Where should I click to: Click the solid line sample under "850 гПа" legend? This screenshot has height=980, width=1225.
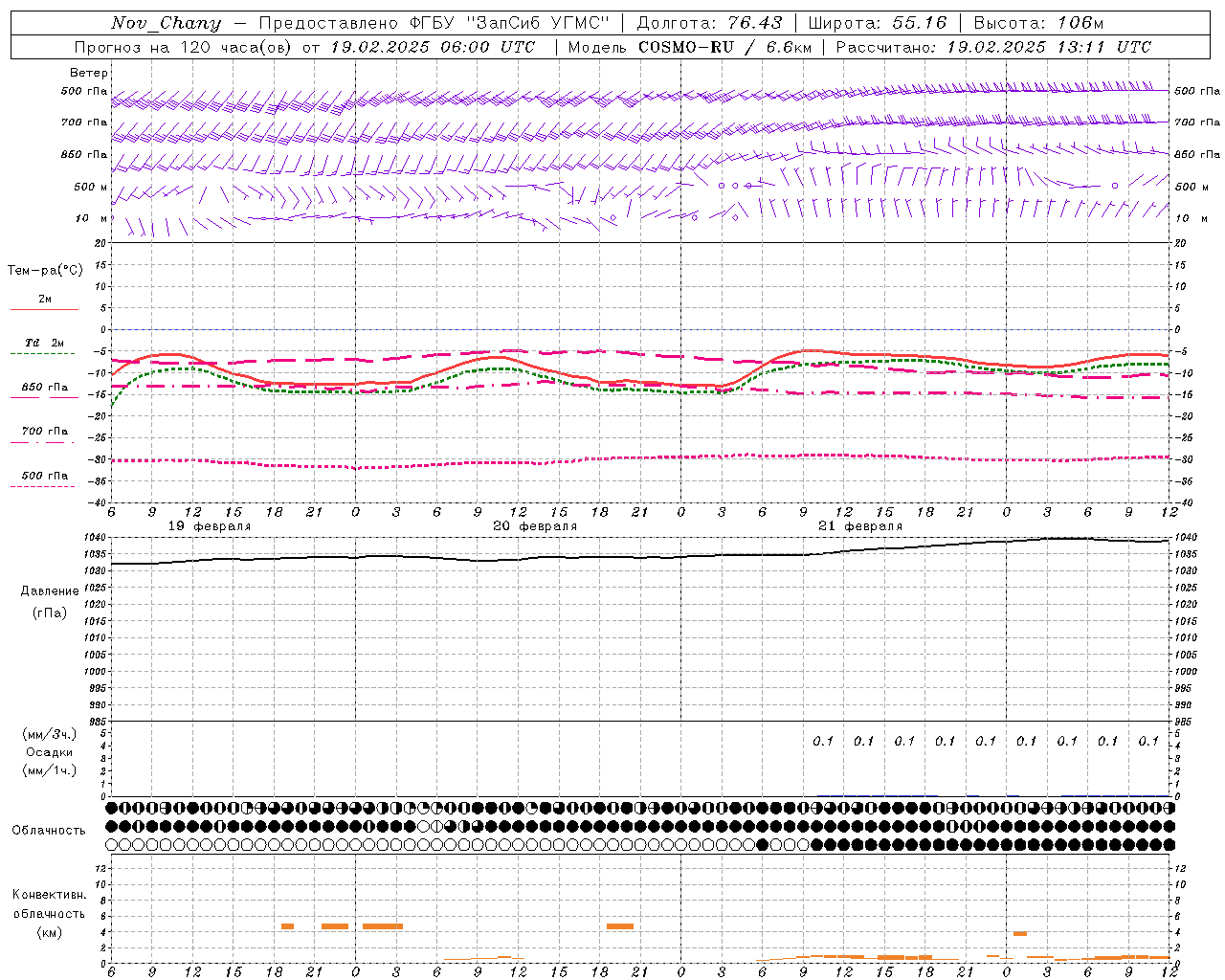pos(44,398)
